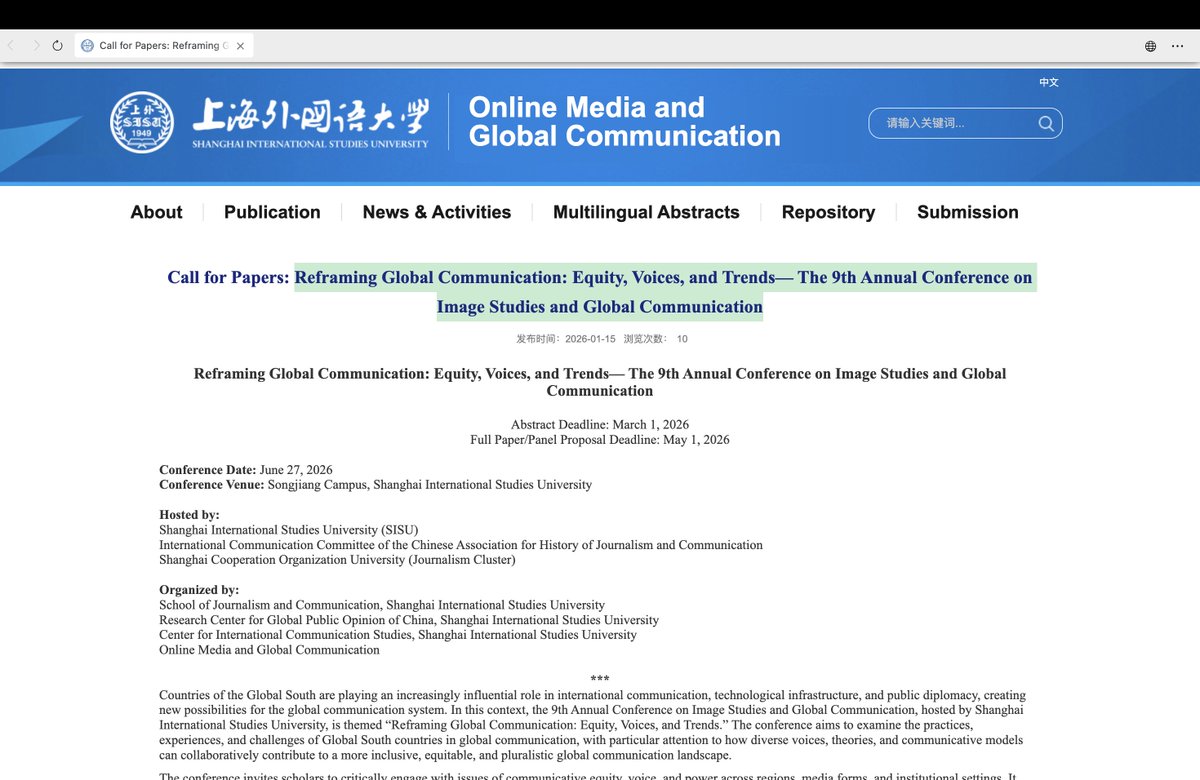This screenshot has height=780, width=1200.
Task: Close the Call for Papers tab
Action: pyautogui.click(x=240, y=46)
